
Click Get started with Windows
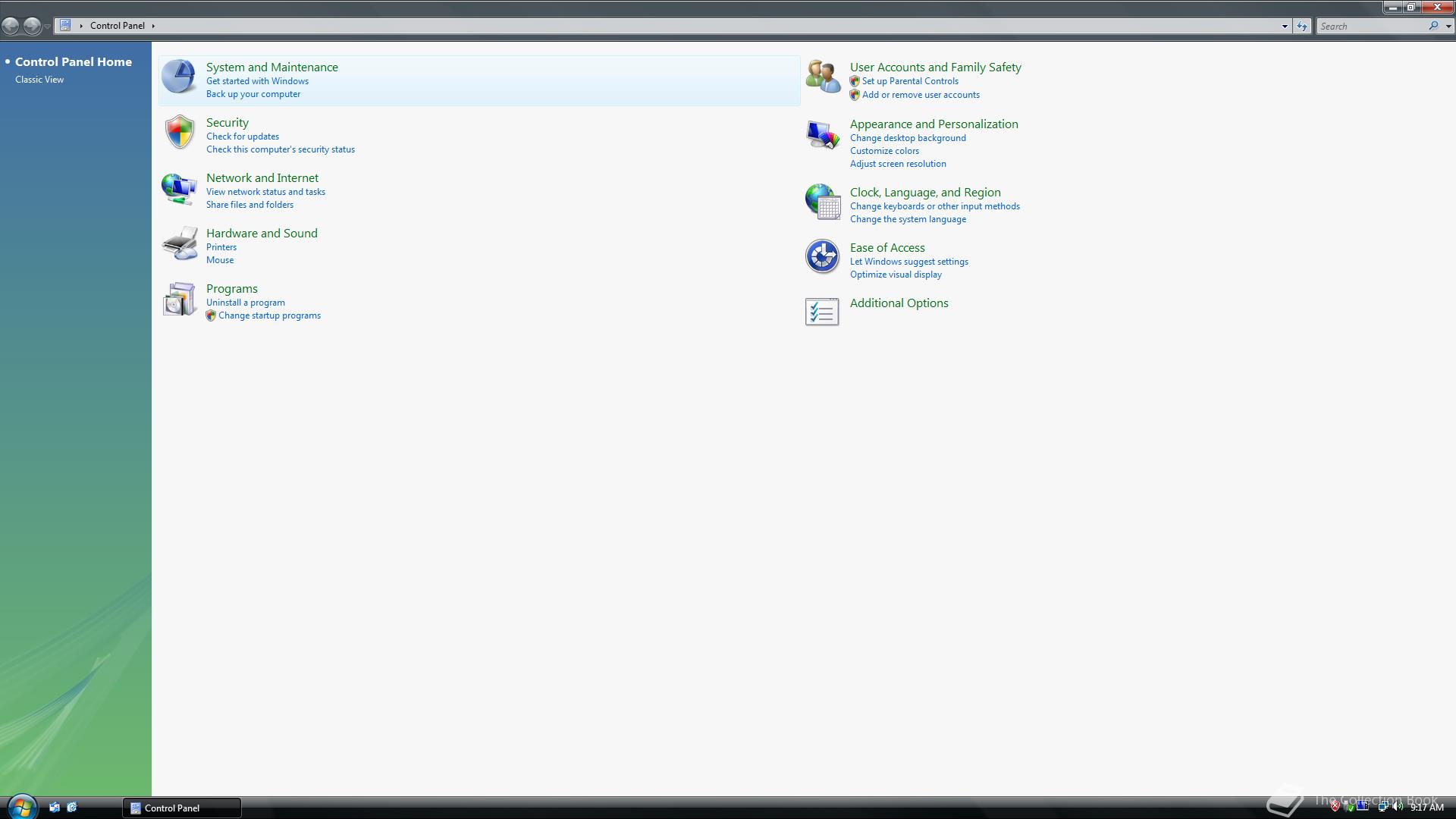(257, 81)
